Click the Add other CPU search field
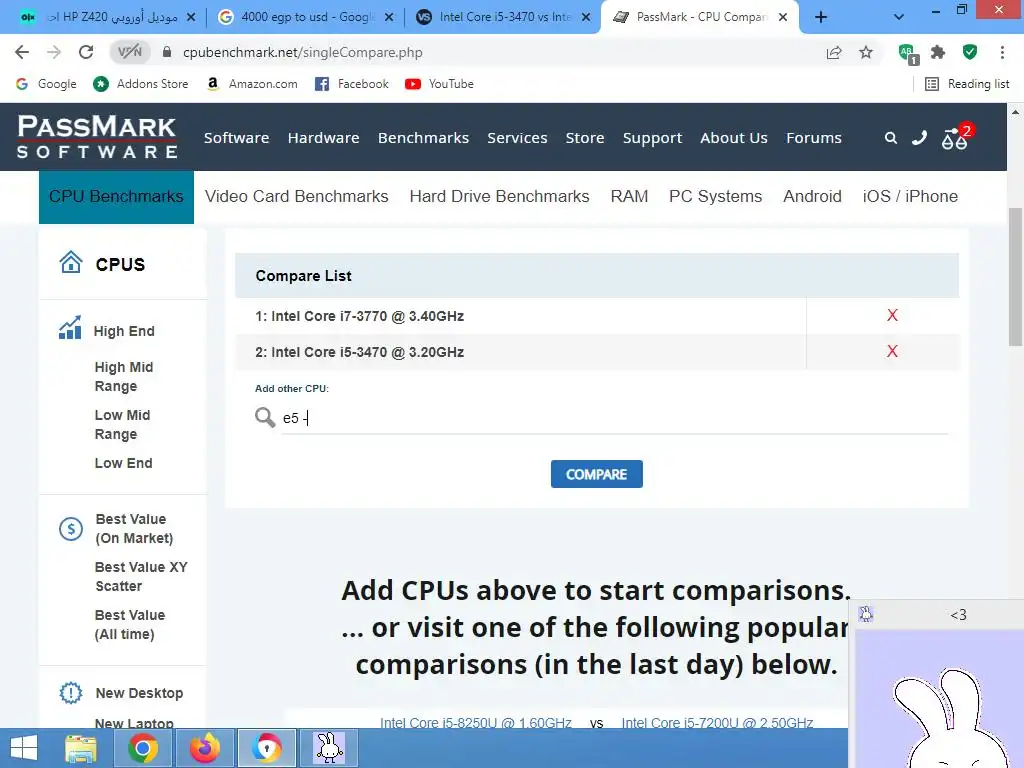Screen dimensions: 1024x768 (x=614, y=418)
